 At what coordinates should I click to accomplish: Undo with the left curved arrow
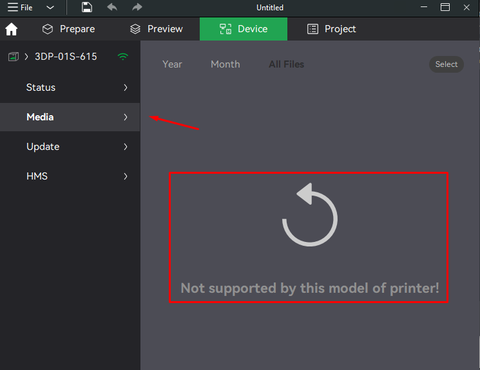(x=112, y=7)
